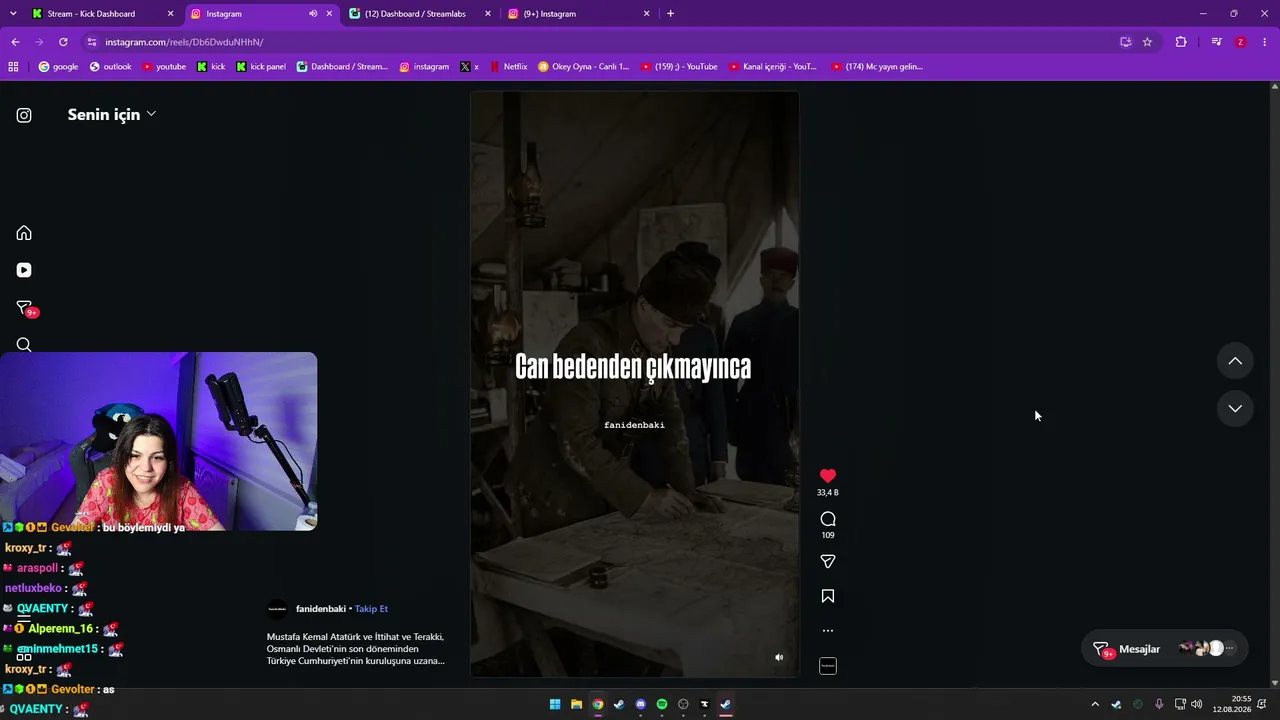Click username 'araspoll' in chat overlay
1280x720 pixels.
point(37,568)
